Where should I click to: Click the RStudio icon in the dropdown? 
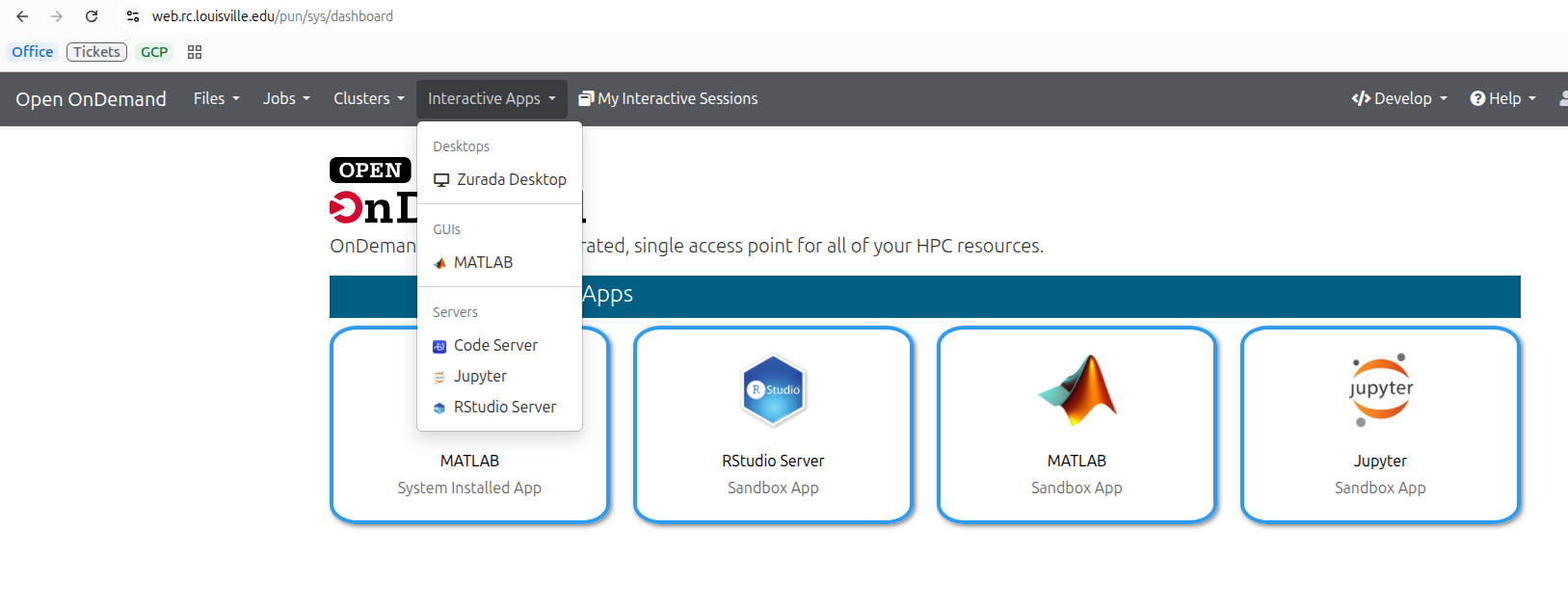439,408
